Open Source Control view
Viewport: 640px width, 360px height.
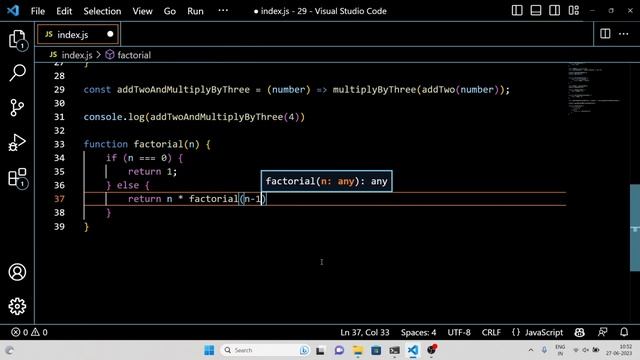coord(17,107)
